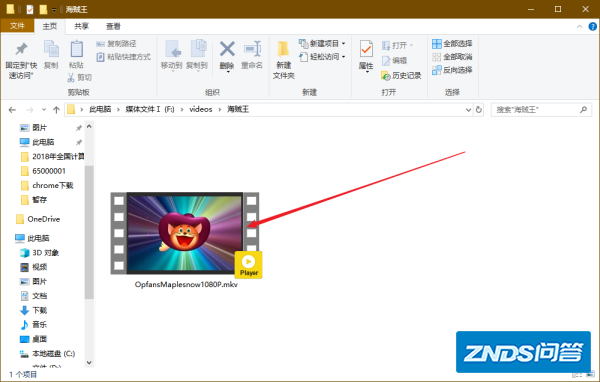Open pinned 图片 in Quick access
Screen dimensions: 600x382
tap(39, 128)
